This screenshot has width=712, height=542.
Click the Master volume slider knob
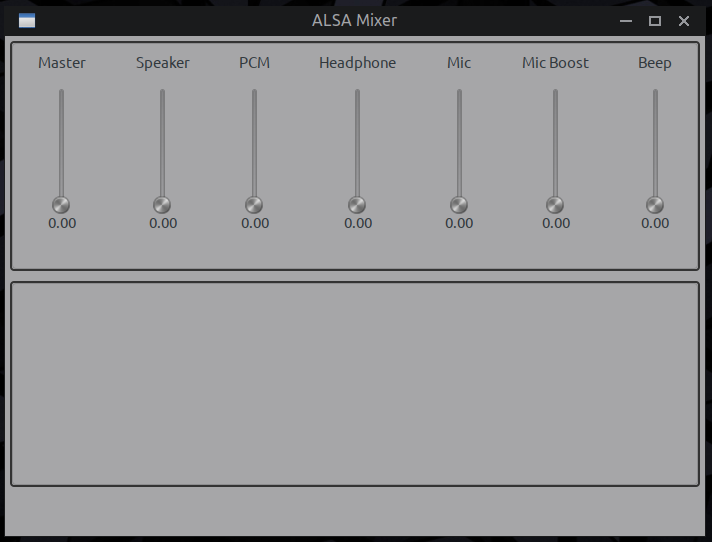(61, 205)
